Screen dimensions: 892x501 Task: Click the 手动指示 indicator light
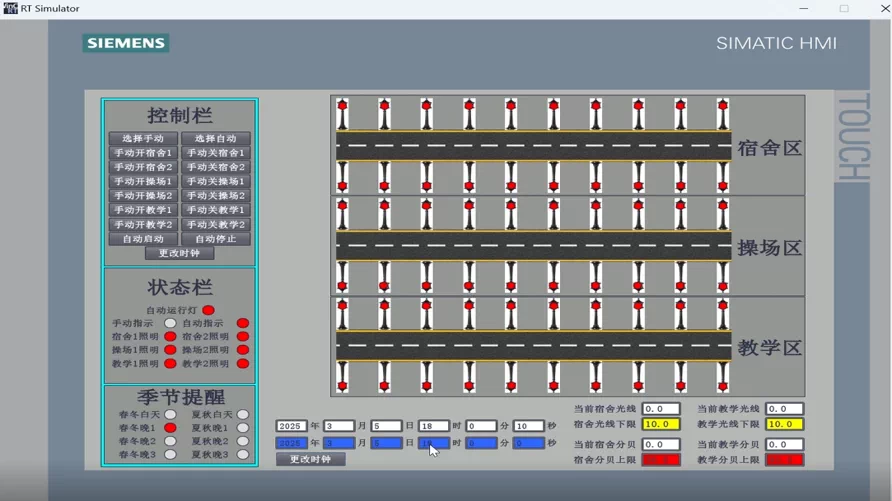(170, 323)
